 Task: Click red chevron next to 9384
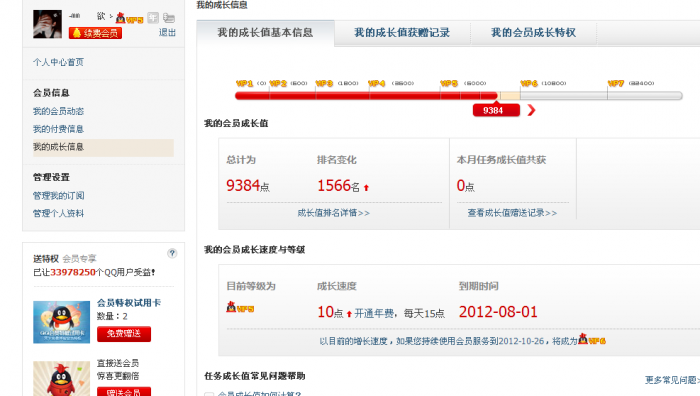pyautogui.click(x=531, y=110)
